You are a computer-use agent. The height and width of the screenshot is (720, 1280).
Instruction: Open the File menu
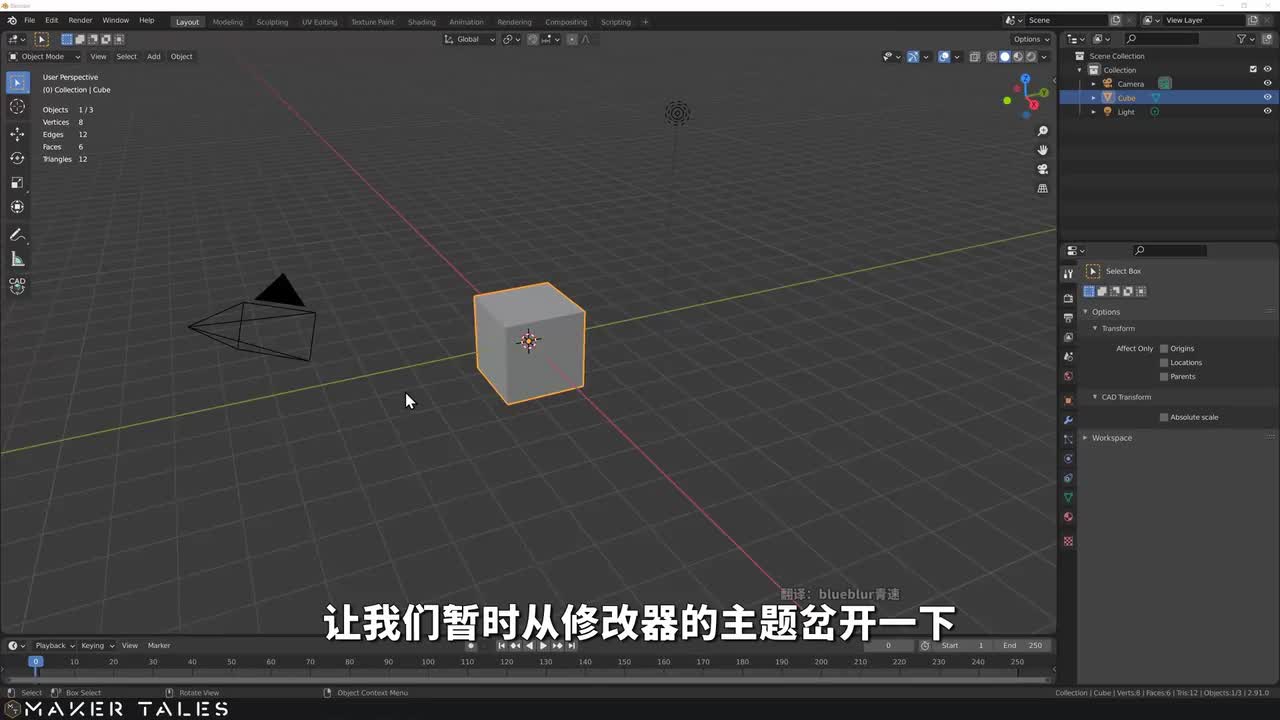[29, 20]
